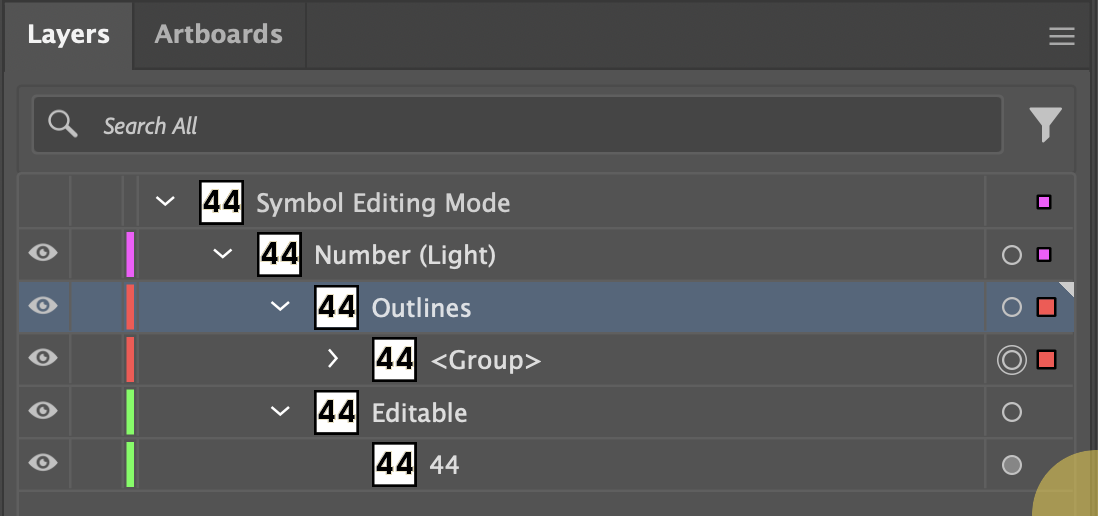Collapse the Symbol Editing Mode tree
The height and width of the screenshot is (516, 1098).
165,203
